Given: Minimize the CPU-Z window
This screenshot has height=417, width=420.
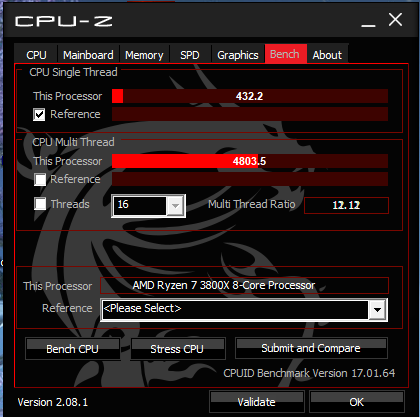Looking at the screenshot, I should click(368, 25).
